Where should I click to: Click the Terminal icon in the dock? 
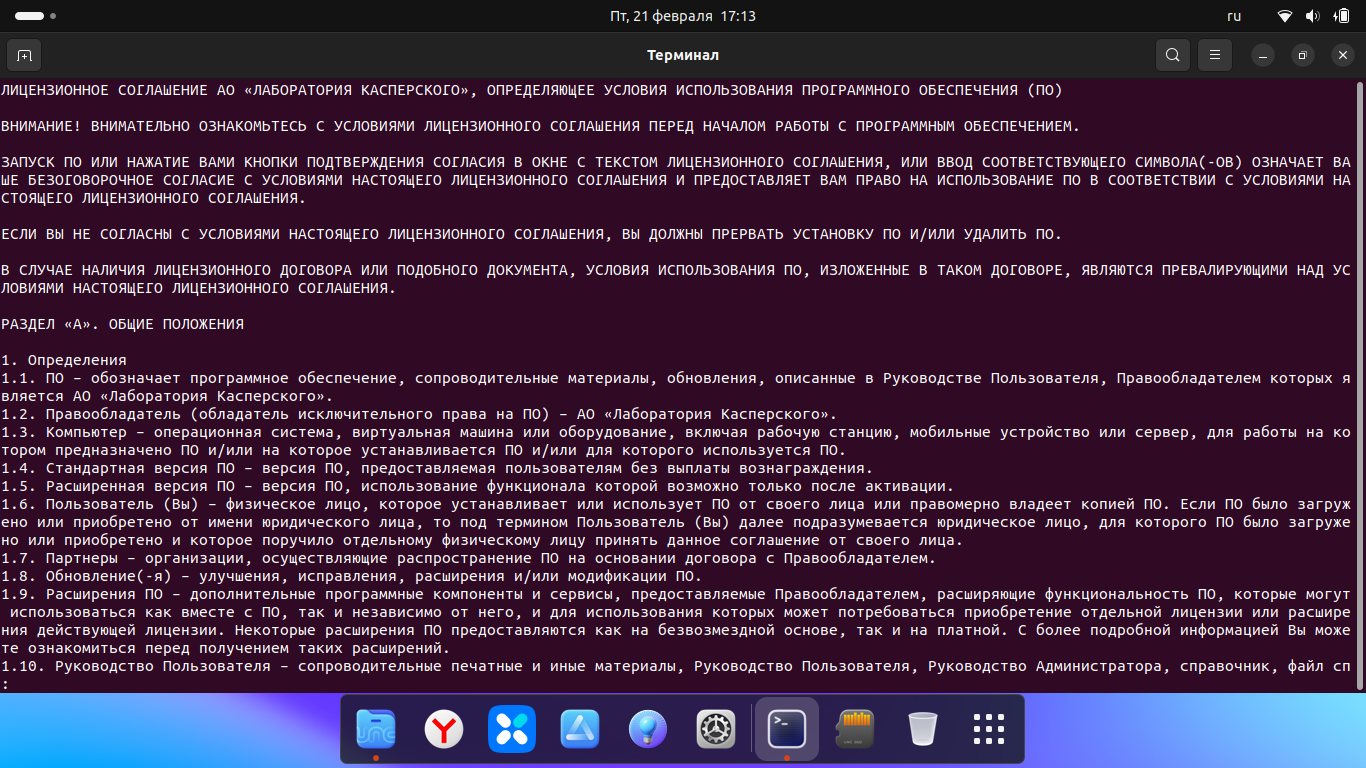[x=787, y=729]
